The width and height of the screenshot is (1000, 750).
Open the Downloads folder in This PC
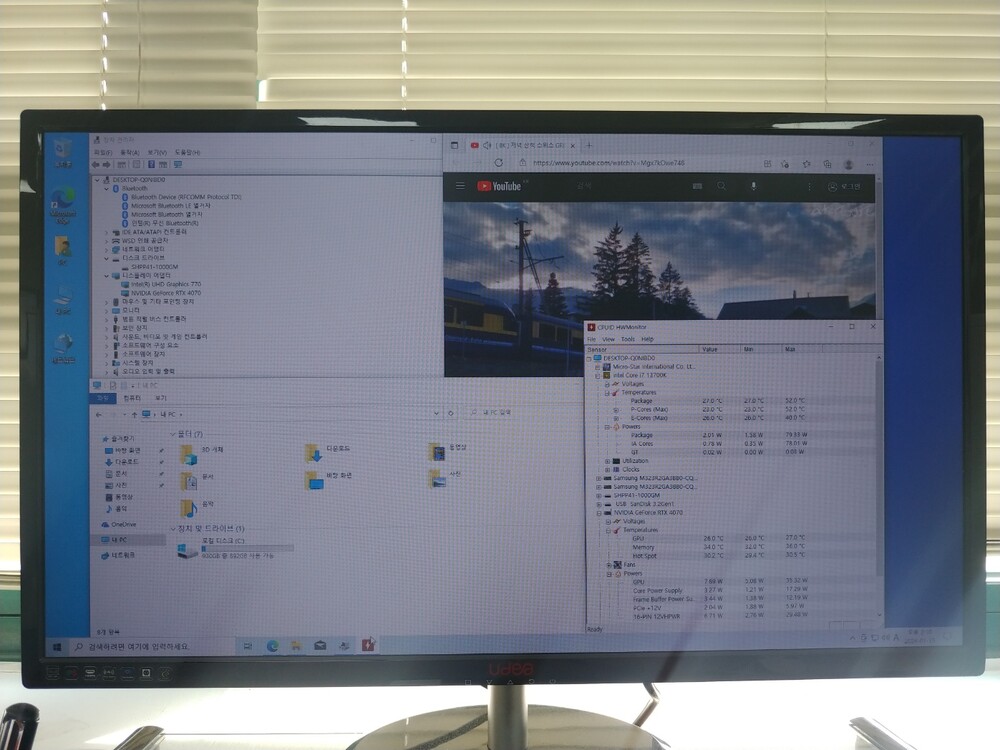click(x=329, y=453)
